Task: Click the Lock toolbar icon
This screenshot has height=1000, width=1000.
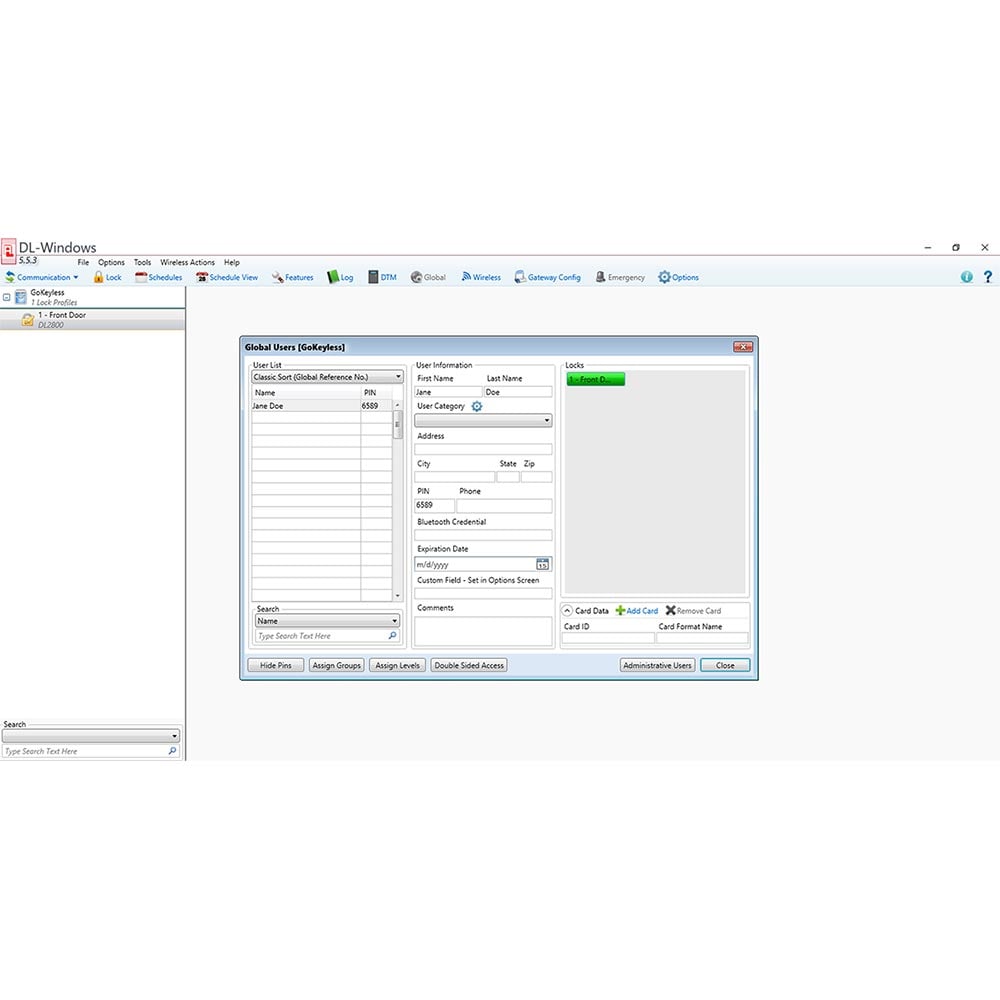Action: coord(107,277)
